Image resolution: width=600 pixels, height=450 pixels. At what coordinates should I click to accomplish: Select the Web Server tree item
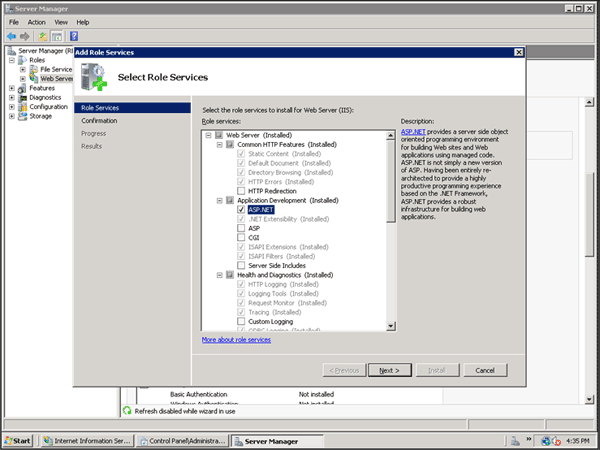[x=56, y=79]
